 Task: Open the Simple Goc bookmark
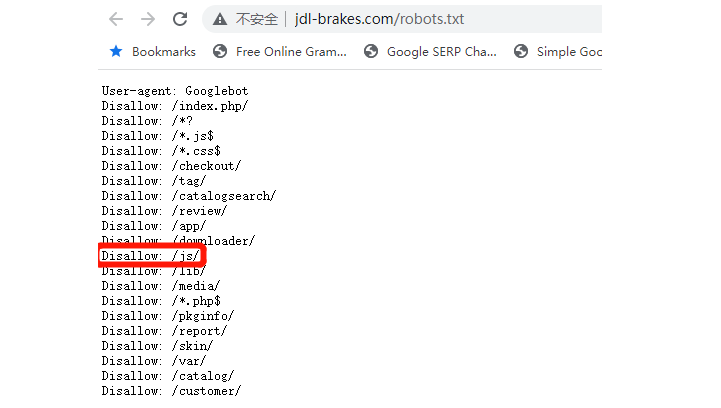point(558,52)
